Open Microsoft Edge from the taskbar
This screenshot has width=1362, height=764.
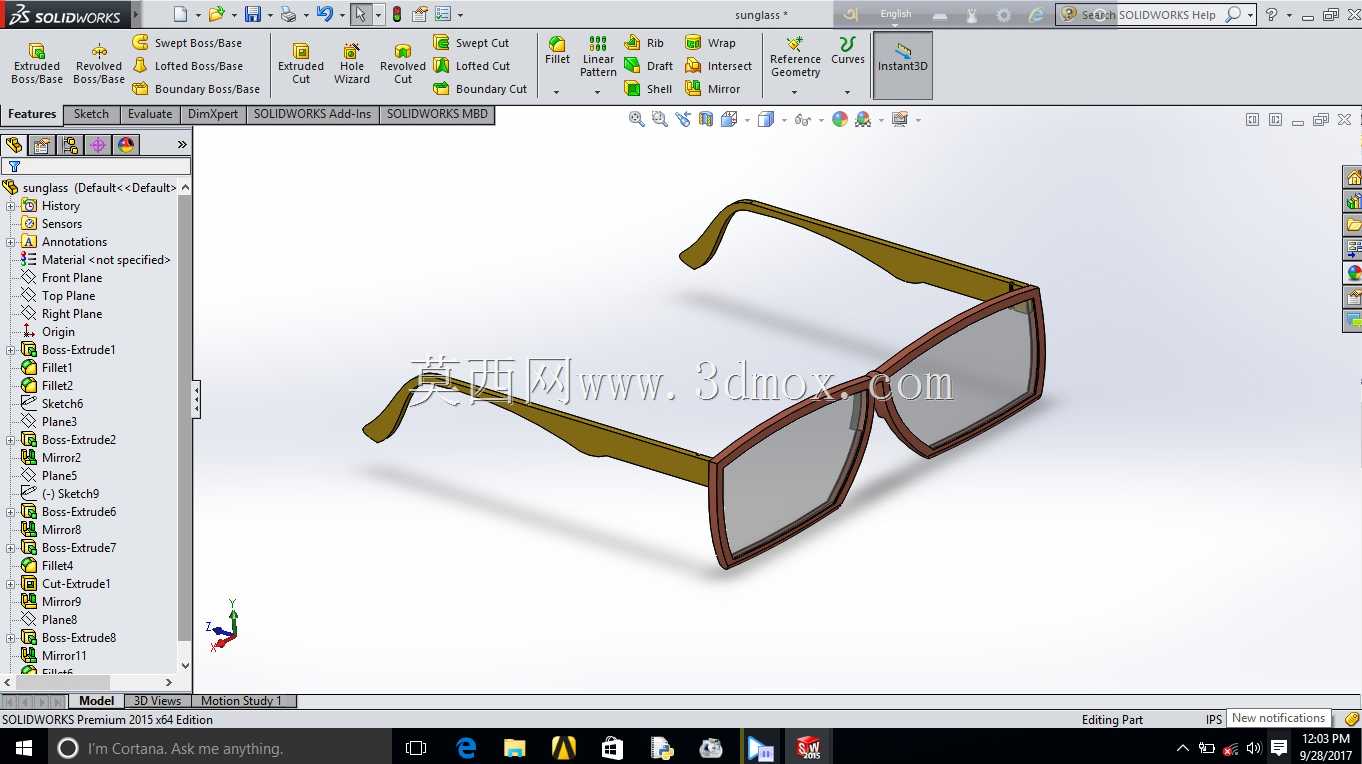click(x=466, y=748)
